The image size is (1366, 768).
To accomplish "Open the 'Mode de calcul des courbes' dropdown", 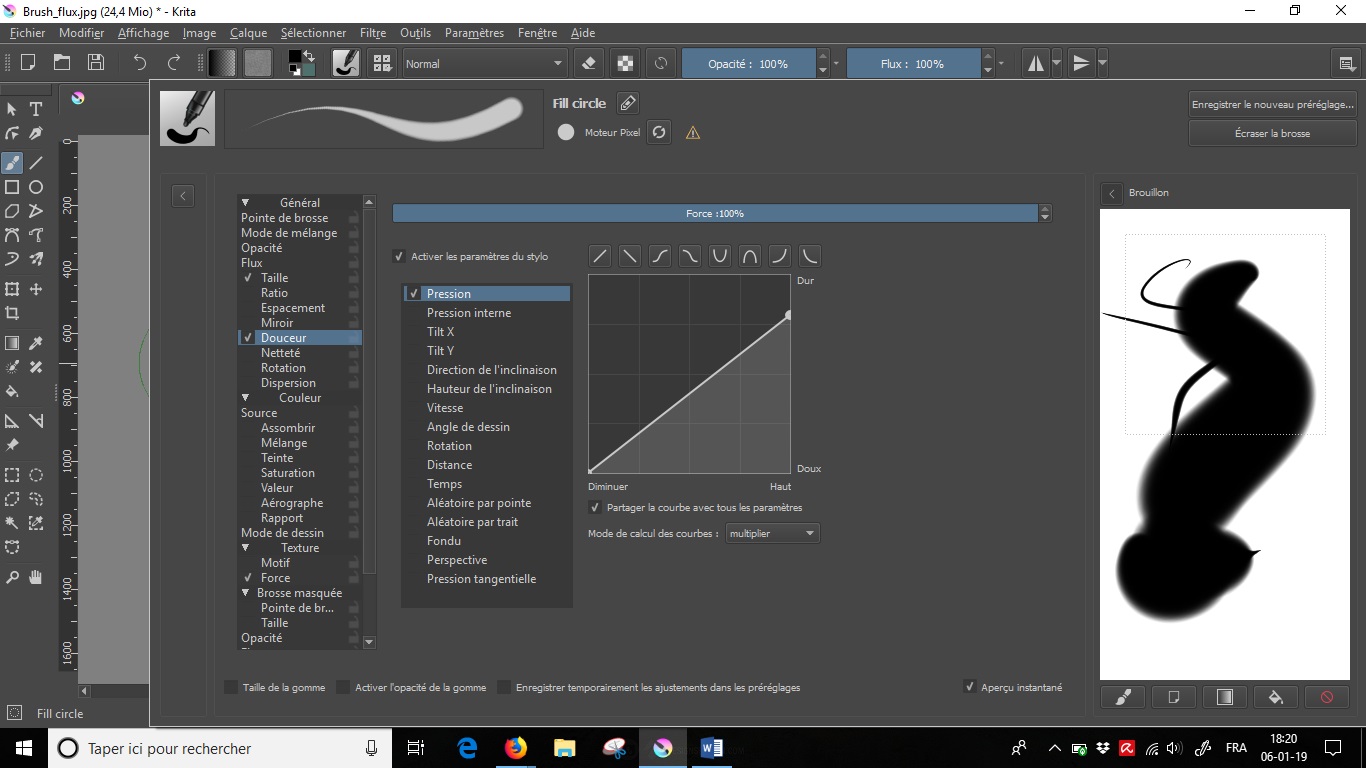I will click(x=772, y=533).
